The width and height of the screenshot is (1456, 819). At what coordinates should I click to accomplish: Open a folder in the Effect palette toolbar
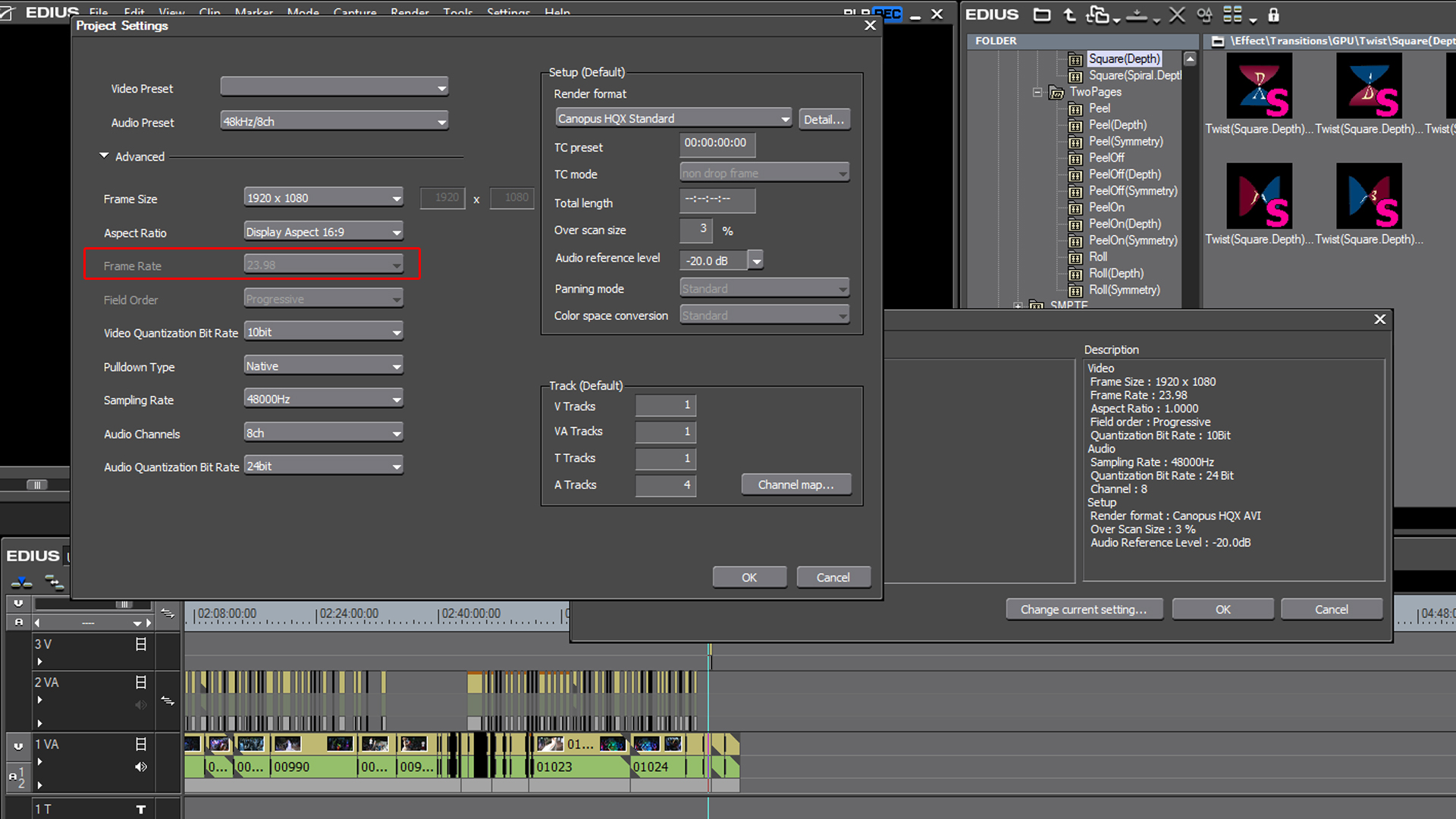coord(1042,14)
